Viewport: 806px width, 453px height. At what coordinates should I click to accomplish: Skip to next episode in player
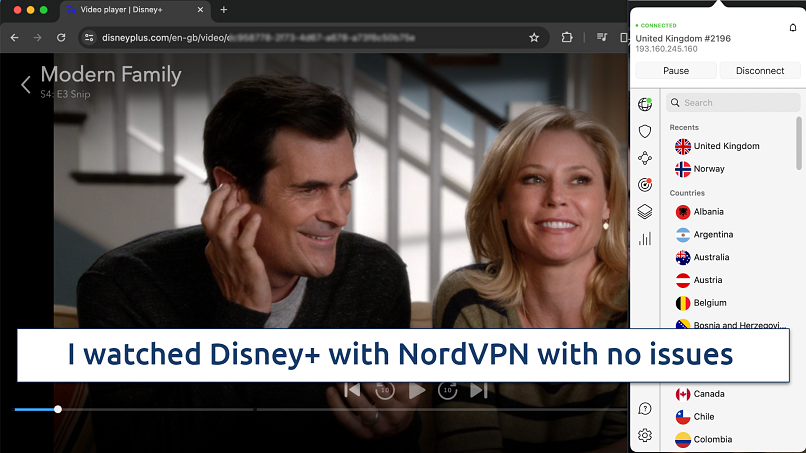click(x=479, y=390)
